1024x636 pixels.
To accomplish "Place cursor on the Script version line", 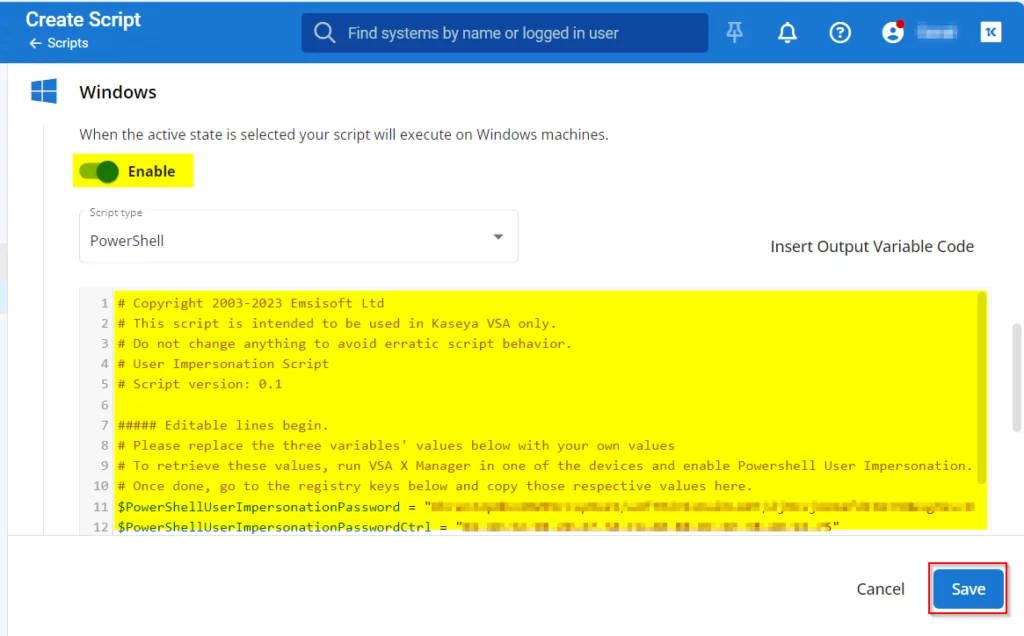I will click(200, 384).
